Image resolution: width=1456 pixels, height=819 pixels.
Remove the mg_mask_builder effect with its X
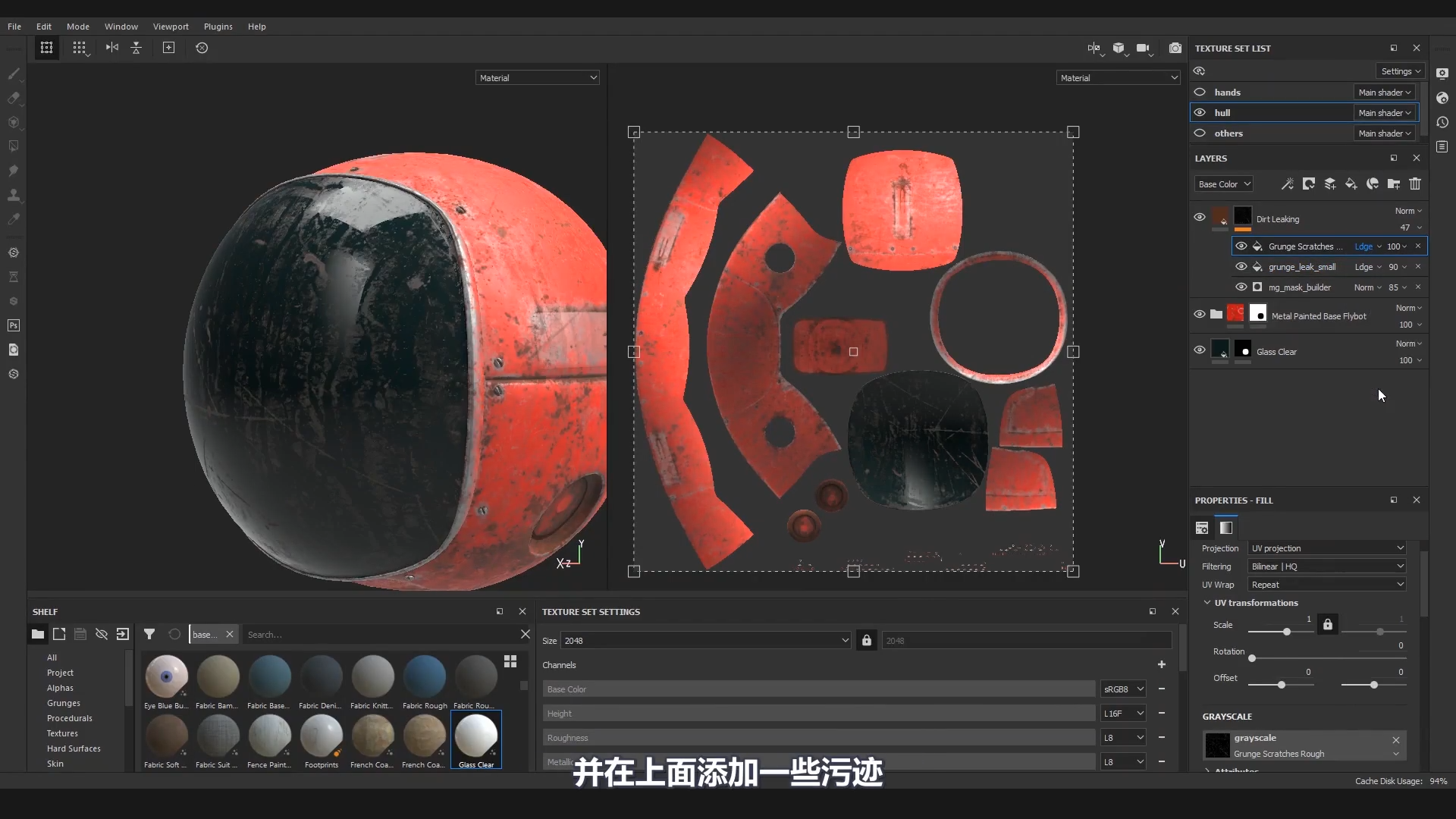click(1418, 287)
